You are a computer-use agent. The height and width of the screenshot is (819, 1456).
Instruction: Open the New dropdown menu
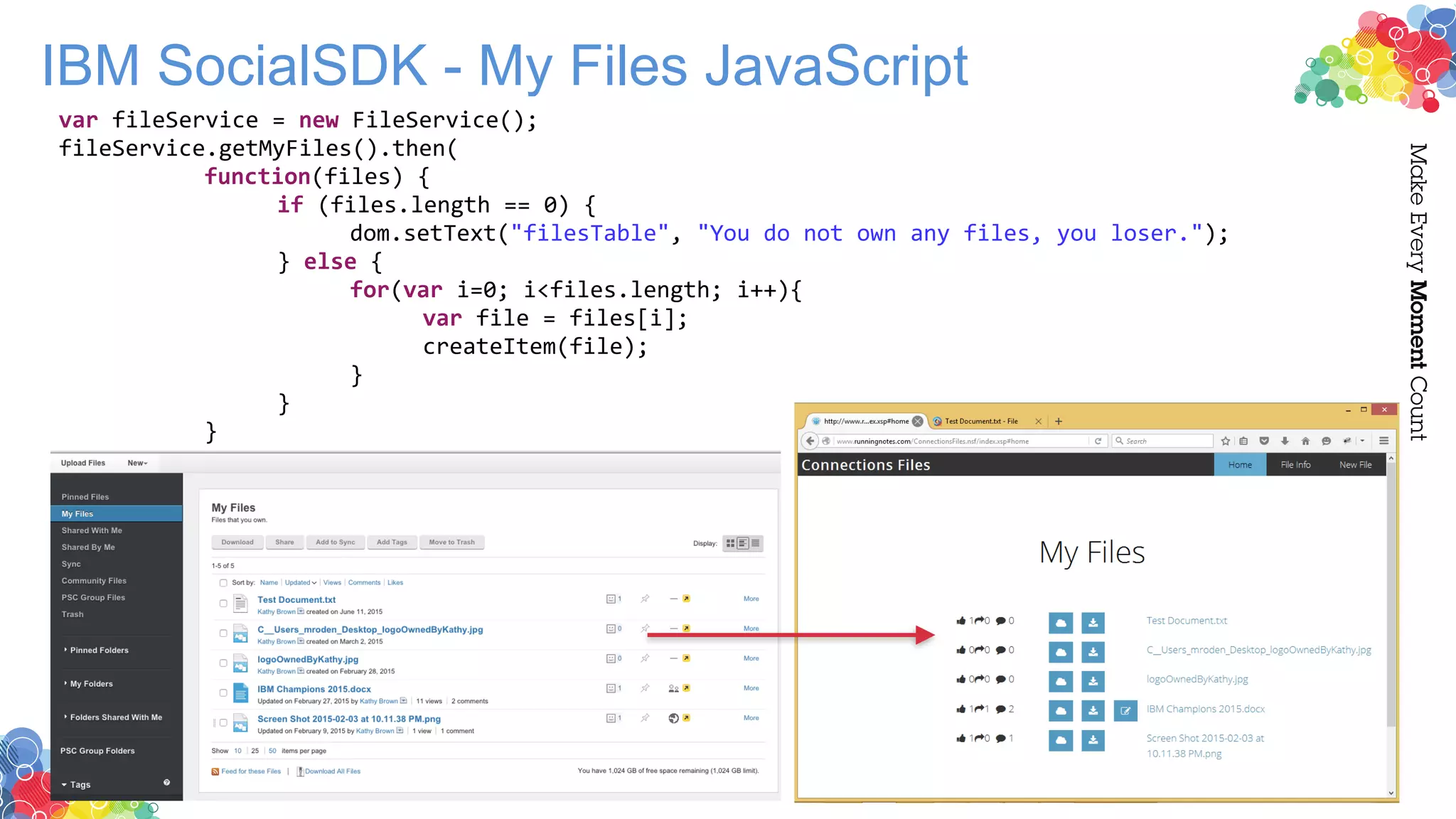point(137,463)
